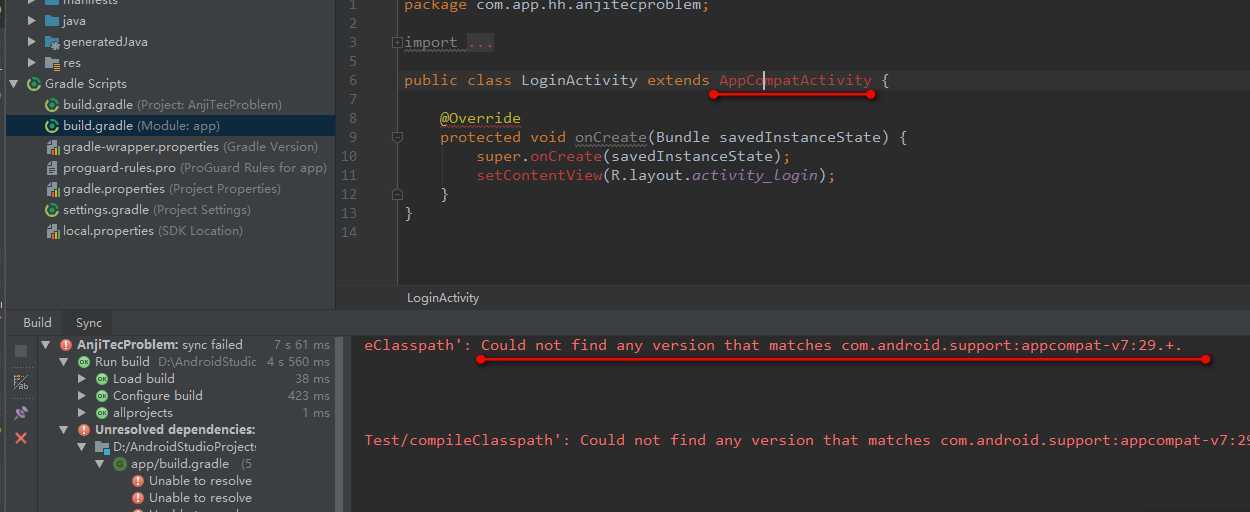The height and width of the screenshot is (512, 1250).
Task: Click the gradle.properties file icon
Action: pos(53,189)
